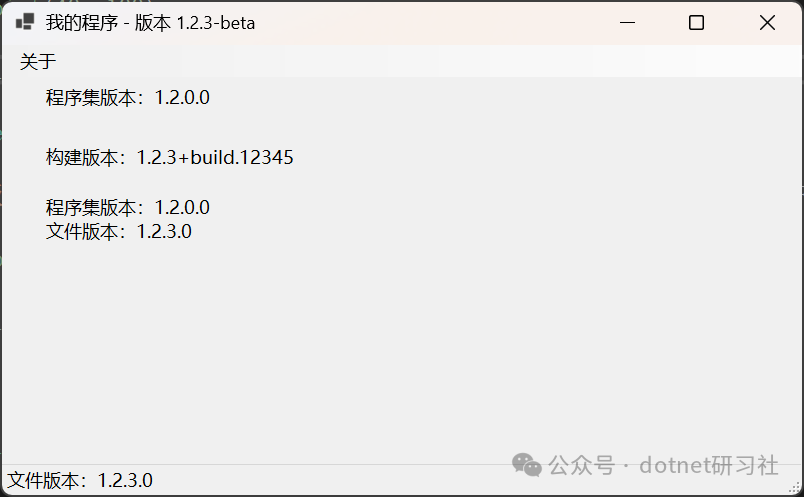The height and width of the screenshot is (497, 804).
Task: Click the 1.2.3-beta version in the title
Action: (216, 22)
